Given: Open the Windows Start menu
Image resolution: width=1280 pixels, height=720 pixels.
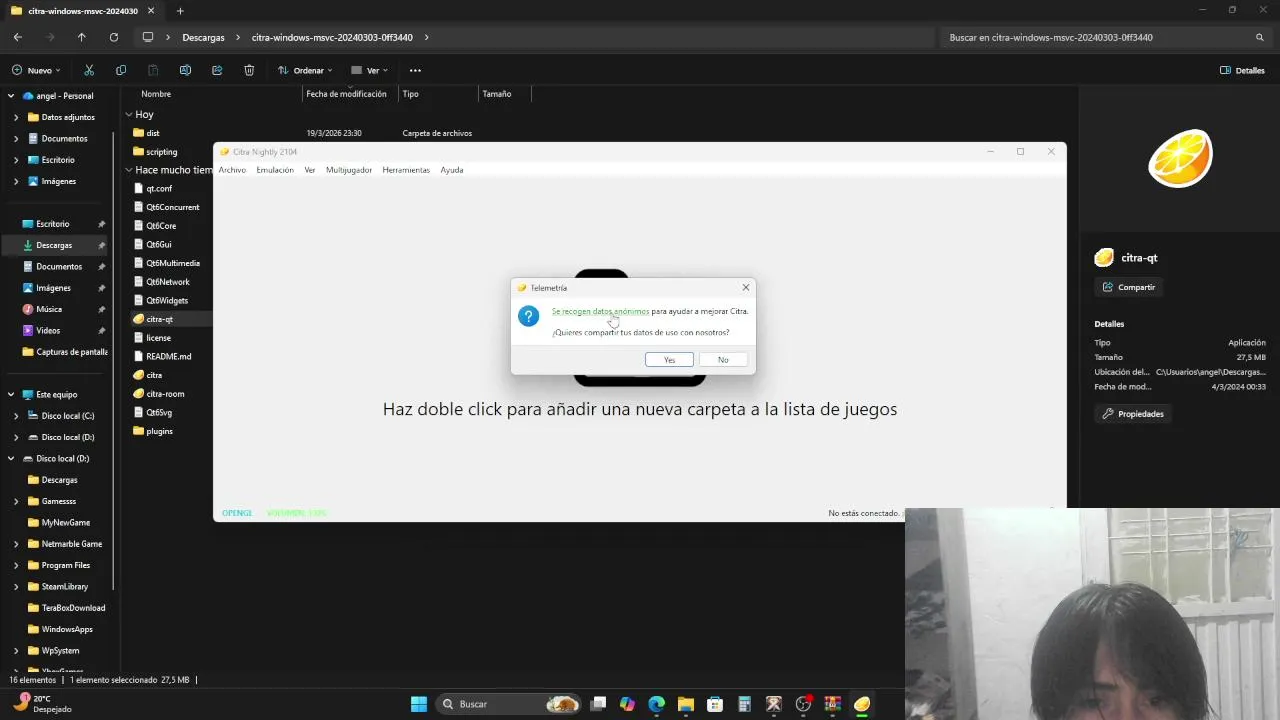Looking at the screenshot, I should click(x=419, y=704).
